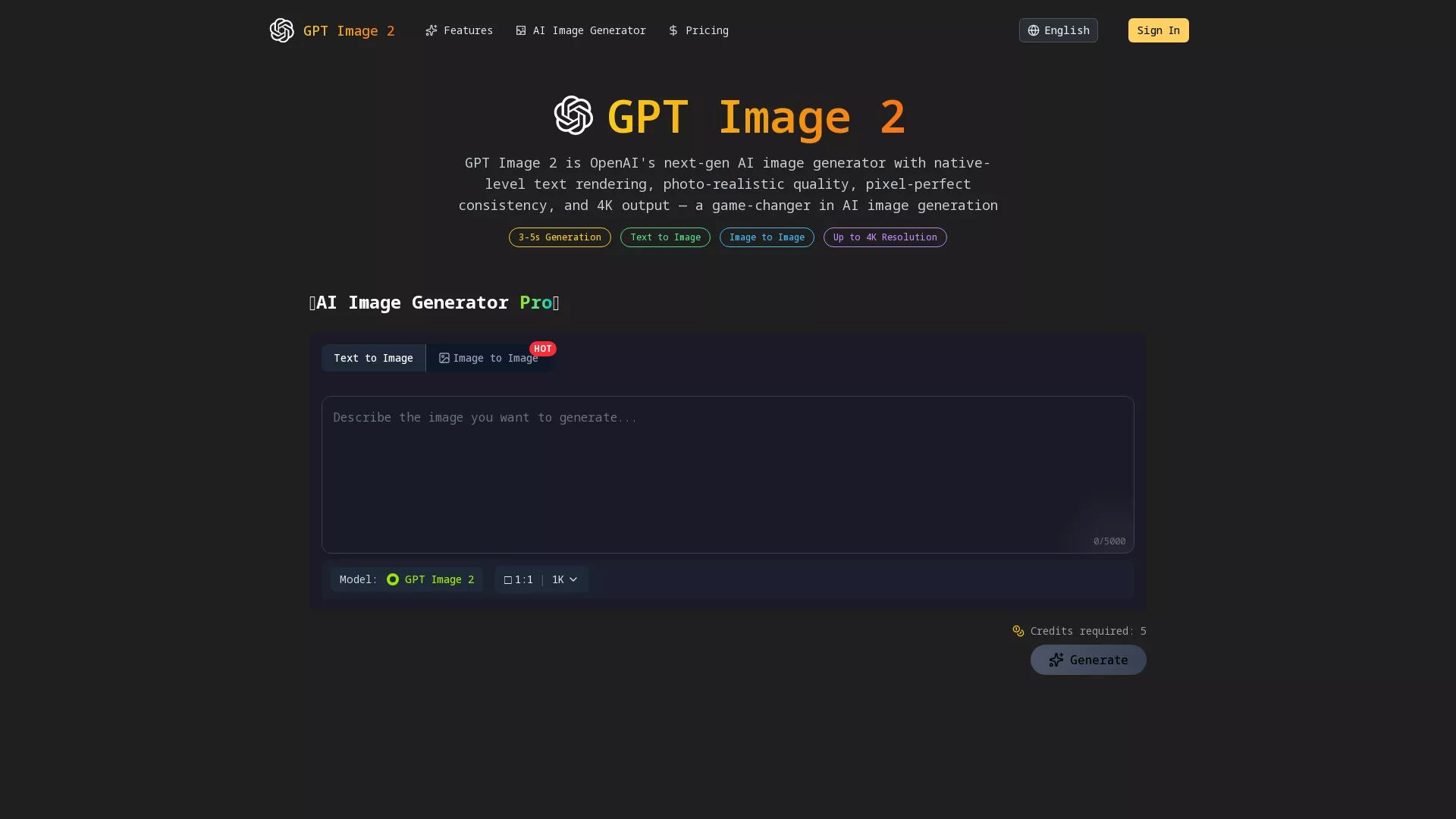Image resolution: width=1456 pixels, height=819 pixels.
Task: Click the dollar icon next to Pricing
Action: (x=674, y=30)
